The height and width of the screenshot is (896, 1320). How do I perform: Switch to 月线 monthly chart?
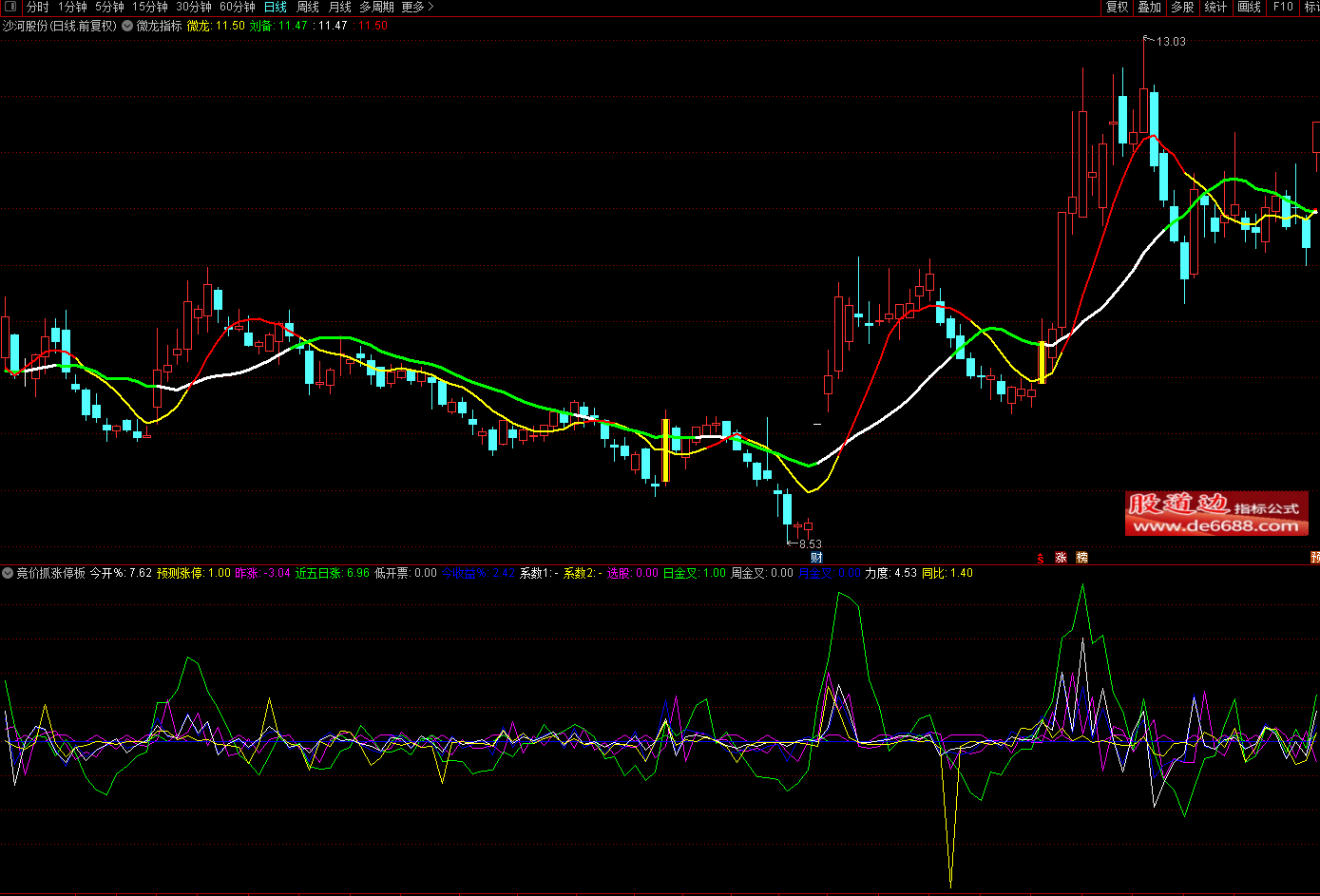339,7
